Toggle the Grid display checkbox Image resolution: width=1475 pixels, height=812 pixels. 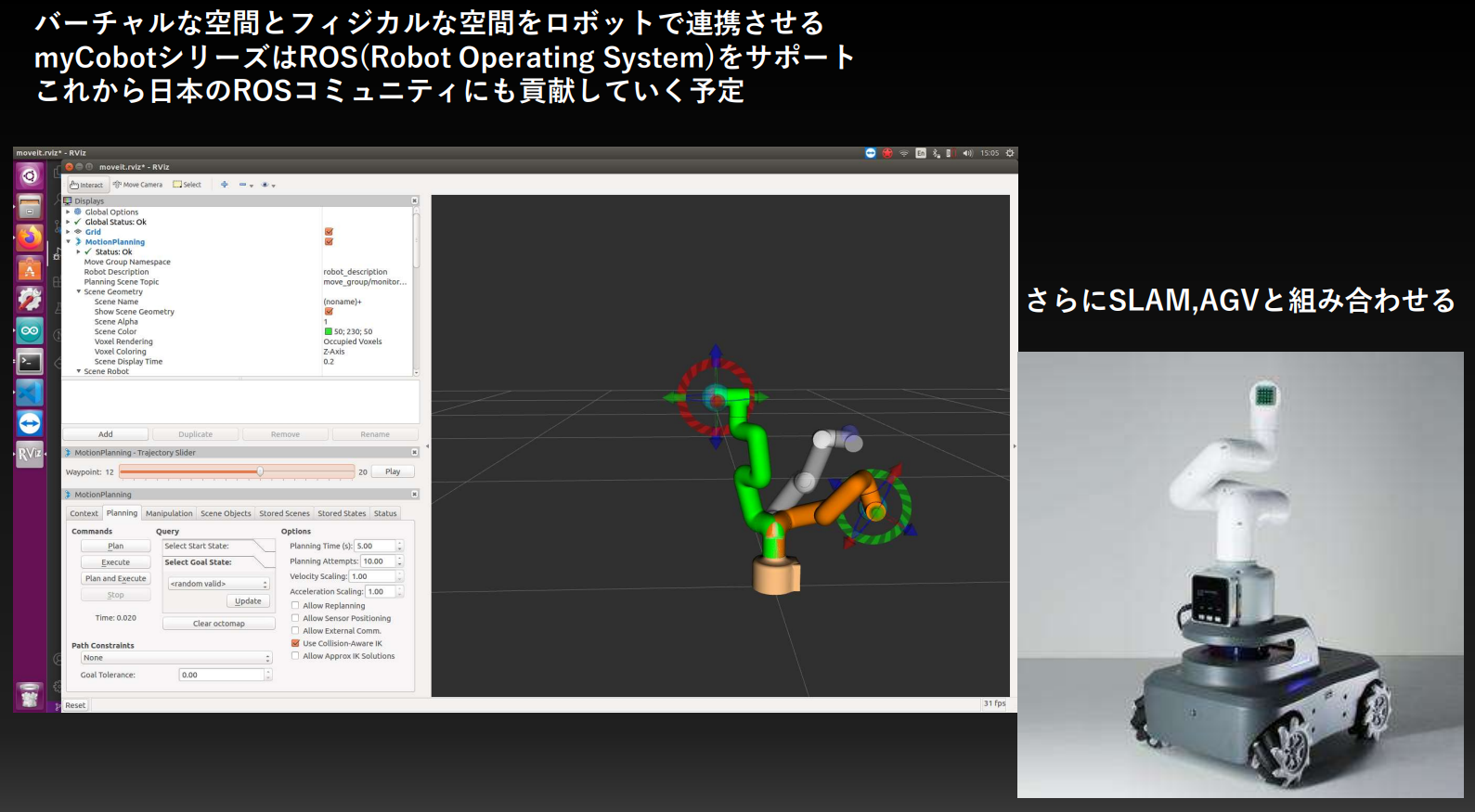(329, 232)
